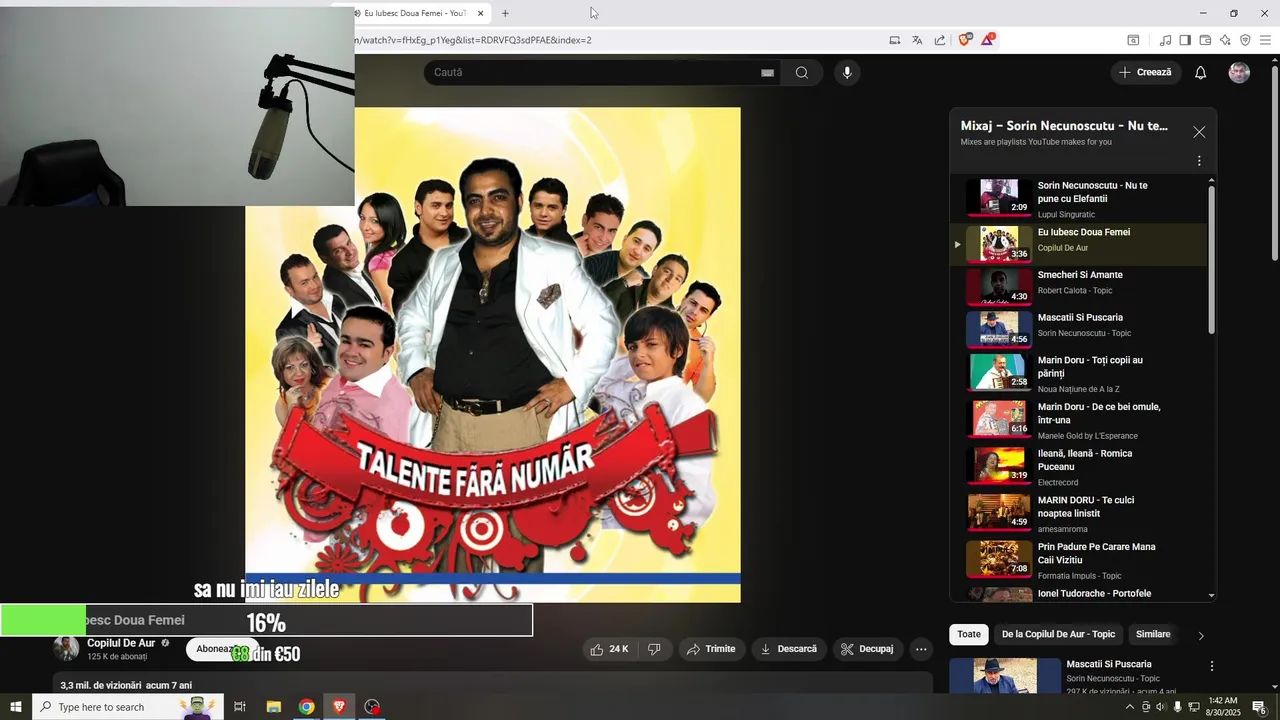Image resolution: width=1280 pixels, height=720 pixels.
Task: Play MARIN DORU - Te culci noaptea linistit
Action: pyautogui.click(x=1080, y=513)
